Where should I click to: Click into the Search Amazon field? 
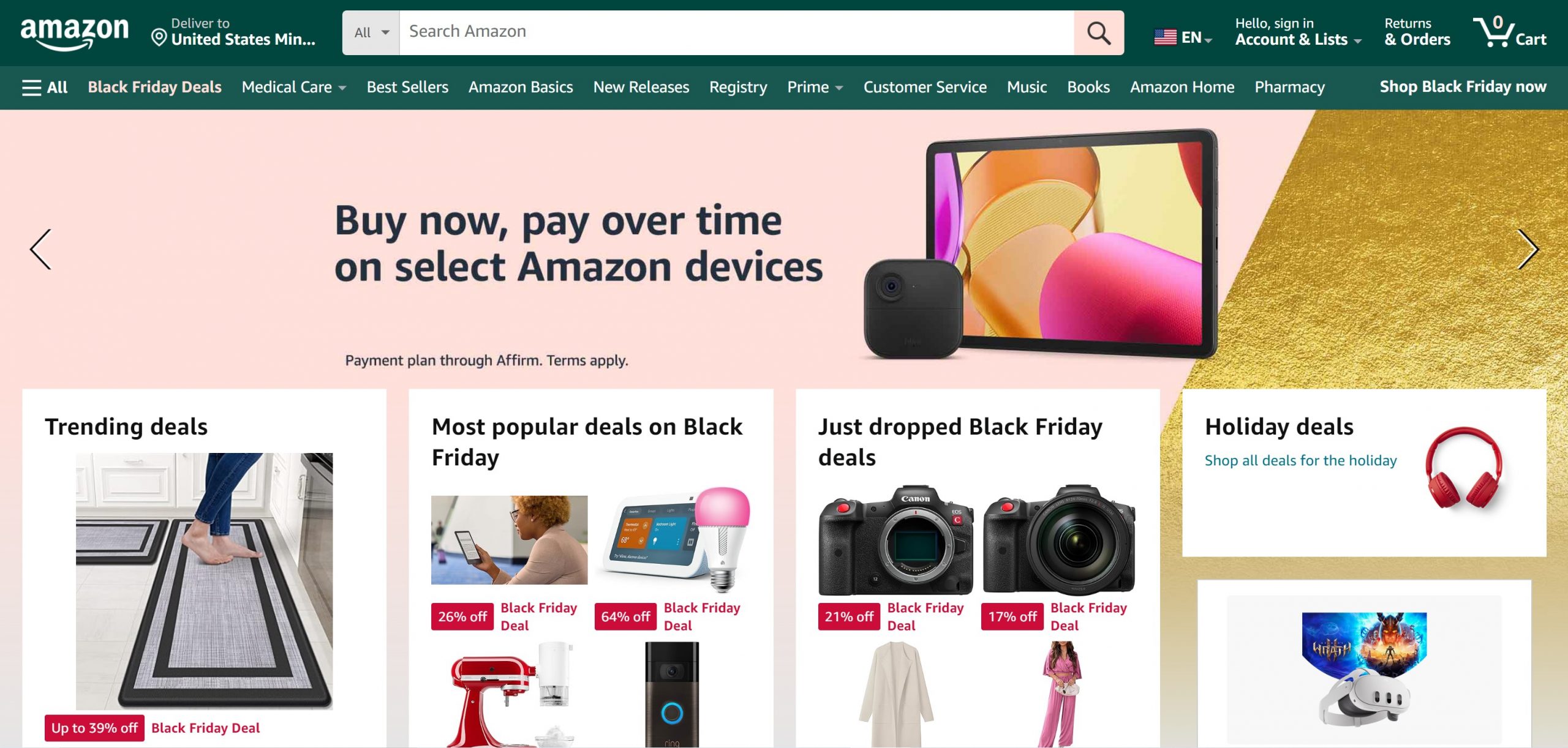coord(736,32)
